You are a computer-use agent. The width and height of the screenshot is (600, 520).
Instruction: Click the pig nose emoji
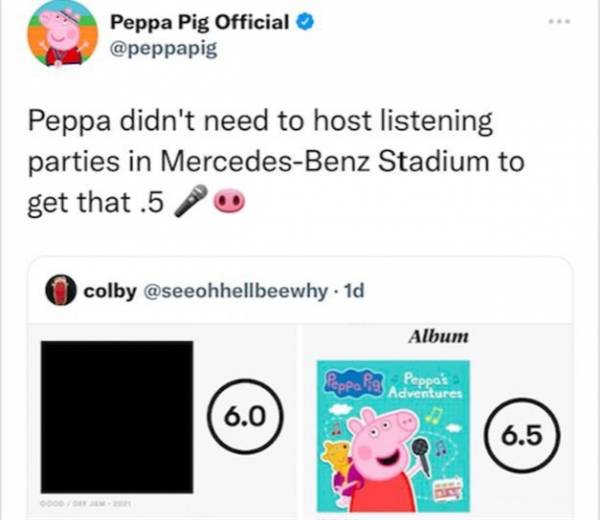(227, 202)
